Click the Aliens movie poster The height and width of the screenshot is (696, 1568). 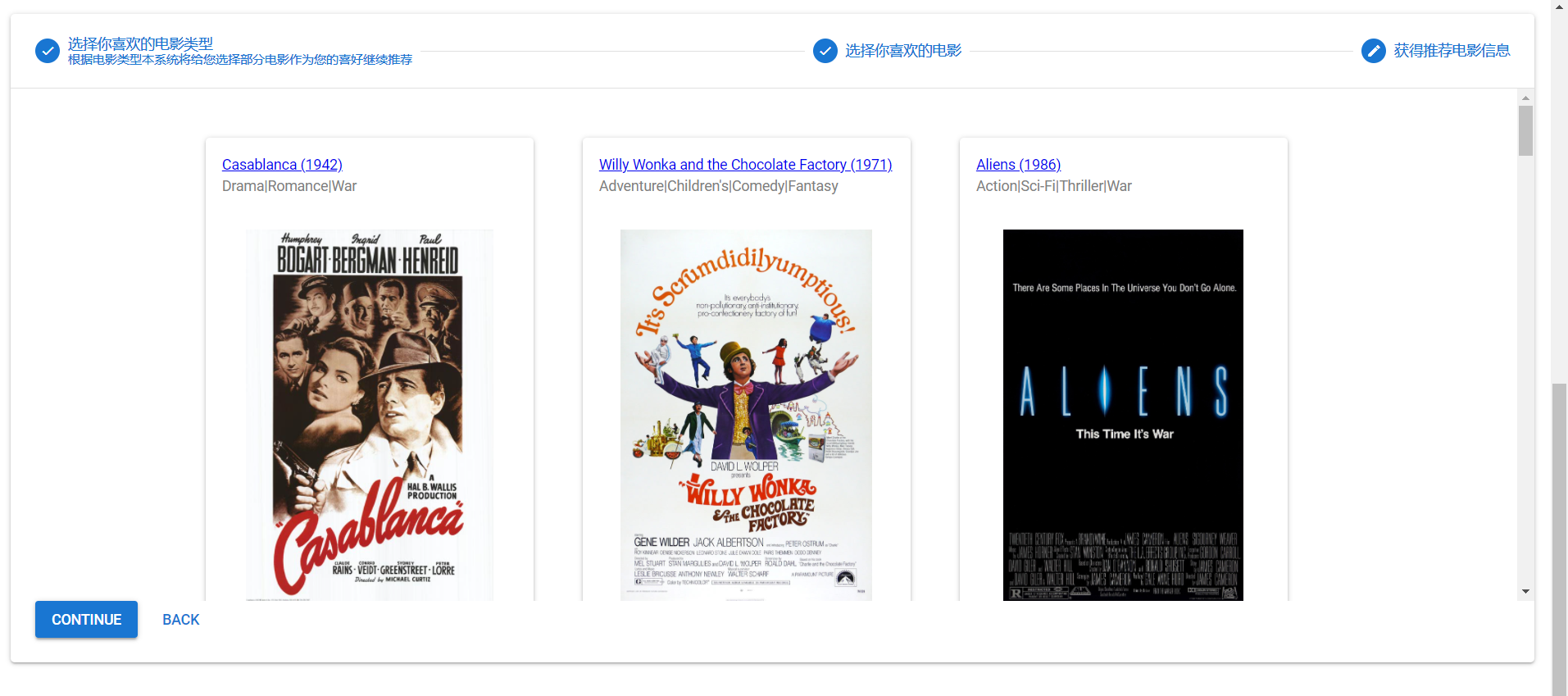[1123, 415]
